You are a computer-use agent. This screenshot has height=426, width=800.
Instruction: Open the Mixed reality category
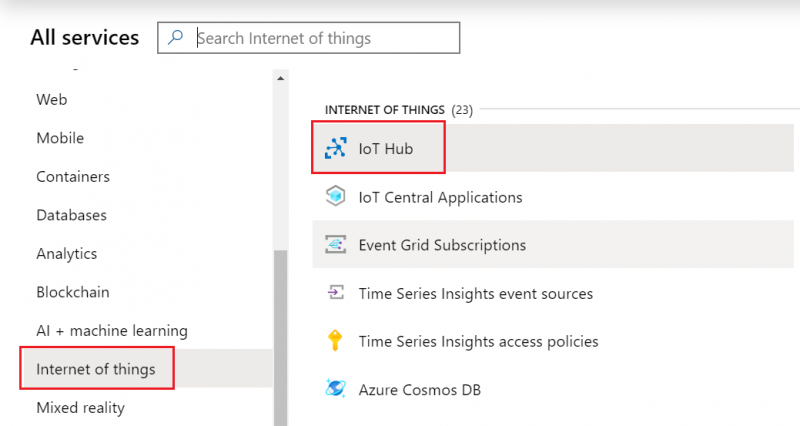point(81,408)
